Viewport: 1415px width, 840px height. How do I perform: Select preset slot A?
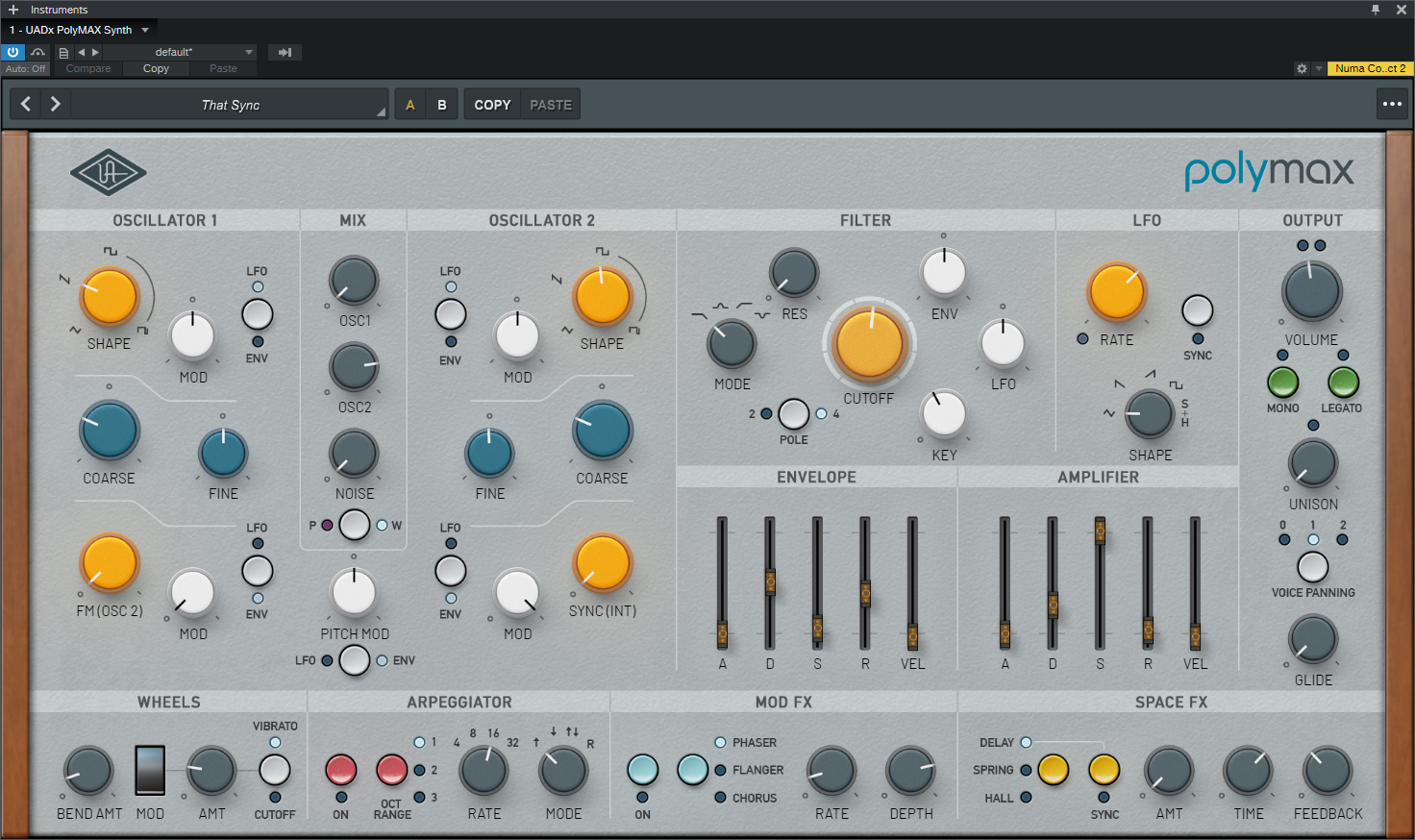pos(410,105)
